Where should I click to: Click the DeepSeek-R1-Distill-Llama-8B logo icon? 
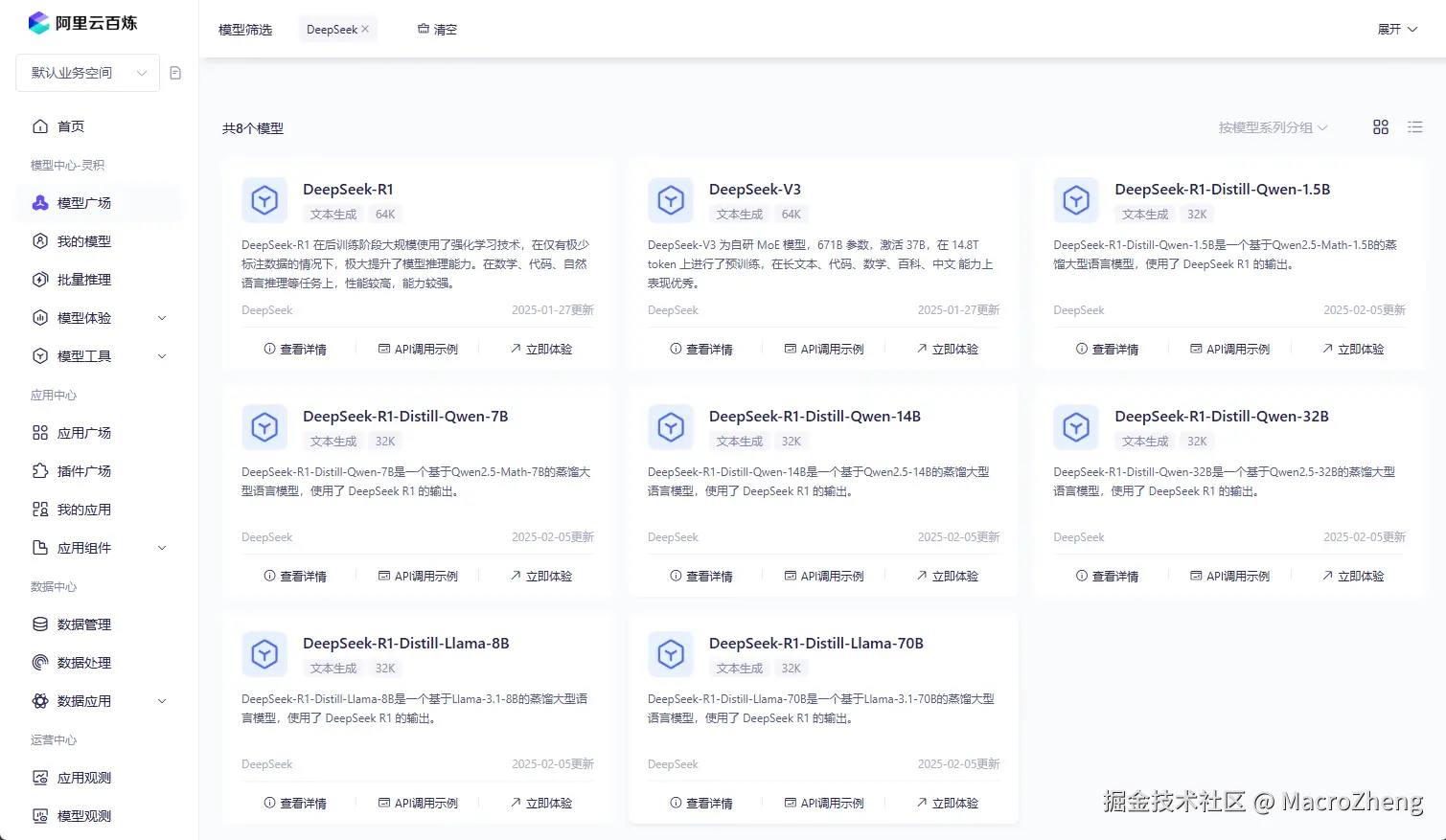click(264, 654)
